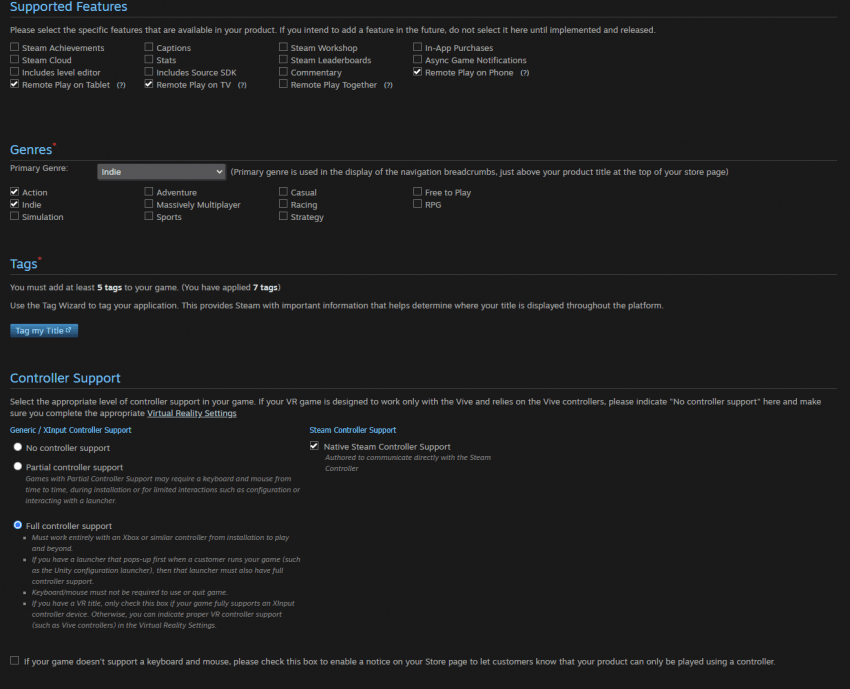Viewport: 850px width, 689px height.
Task: Select No controller support
Action: coord(18,447)
